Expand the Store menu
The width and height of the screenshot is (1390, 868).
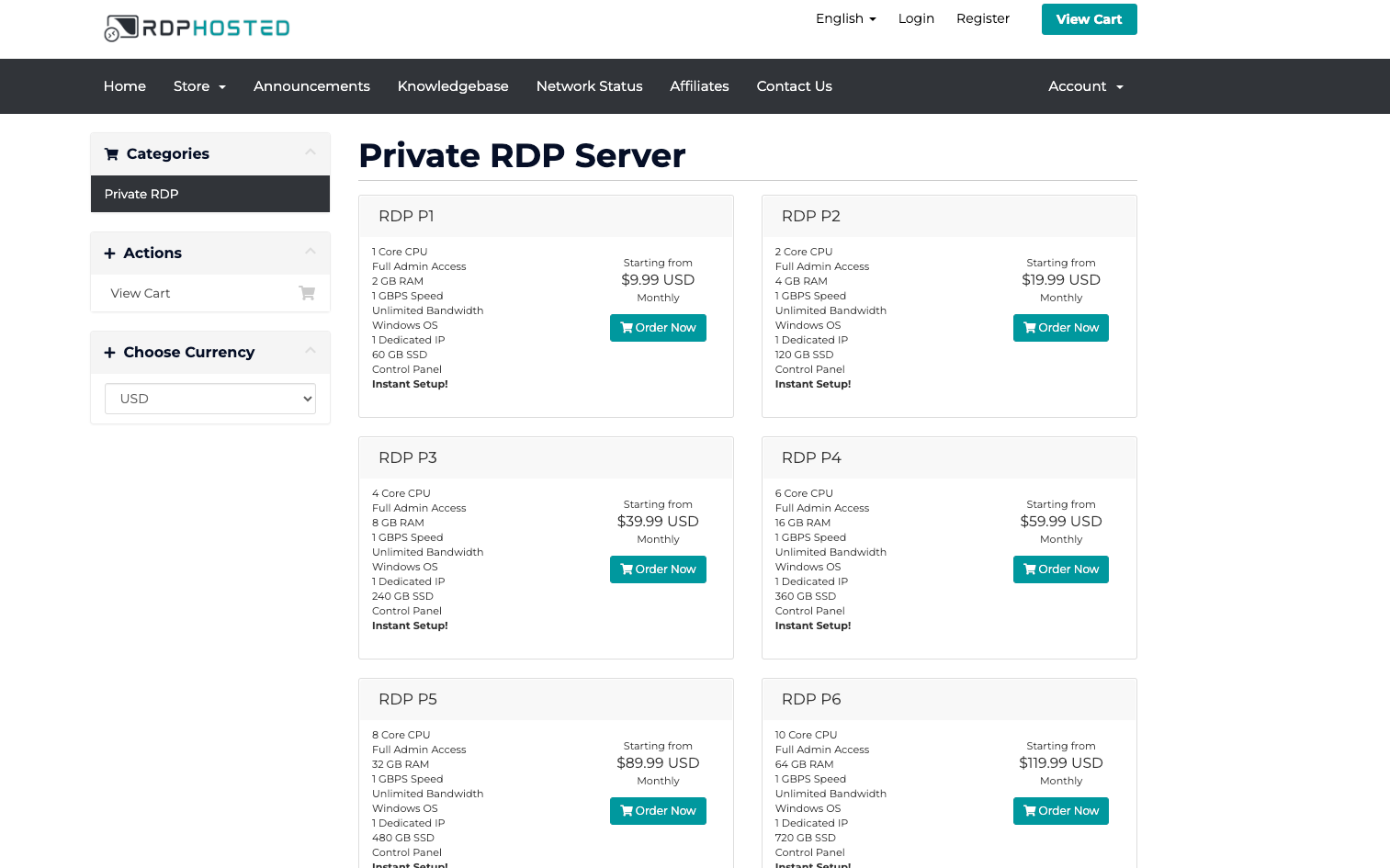[x=199, y=86]
